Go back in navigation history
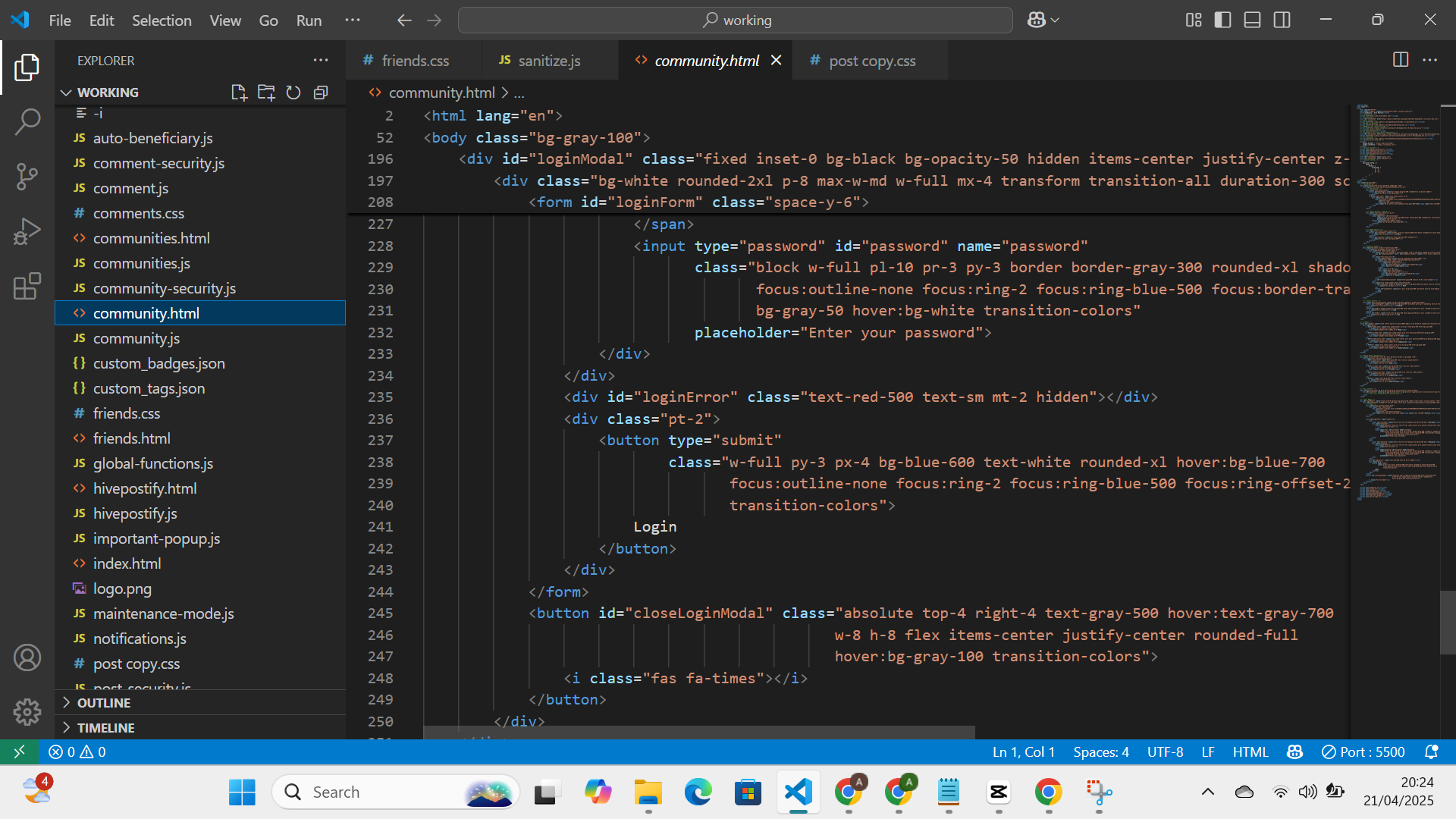The width and height of the screenshot is (1456, 819). [x=404, y=20]
